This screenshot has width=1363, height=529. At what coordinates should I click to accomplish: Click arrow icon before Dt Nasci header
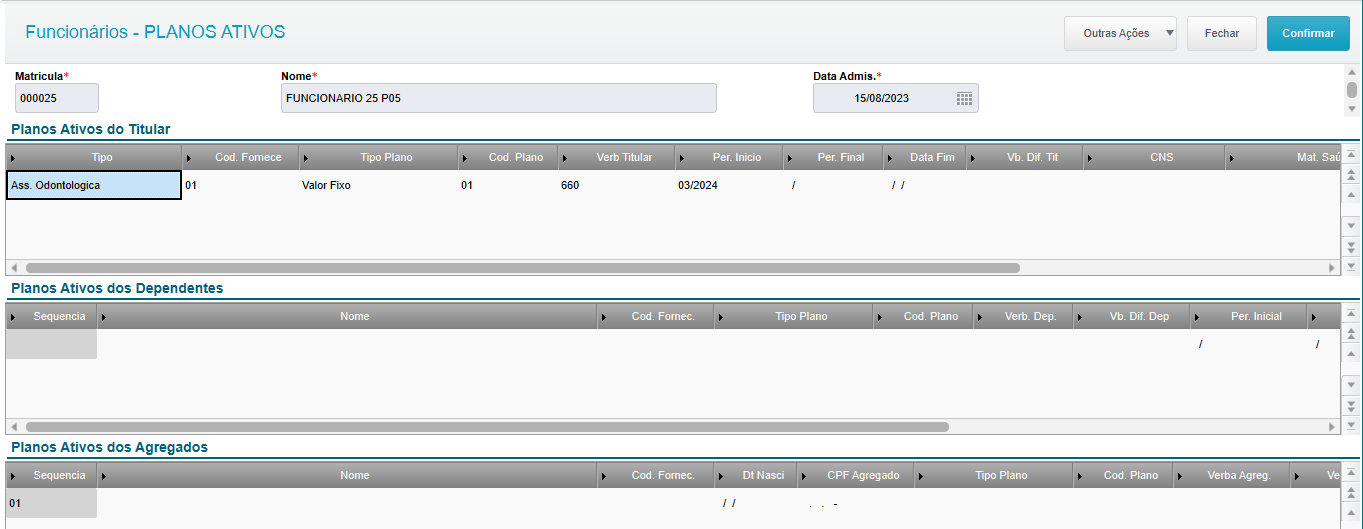tap(720, 476)
